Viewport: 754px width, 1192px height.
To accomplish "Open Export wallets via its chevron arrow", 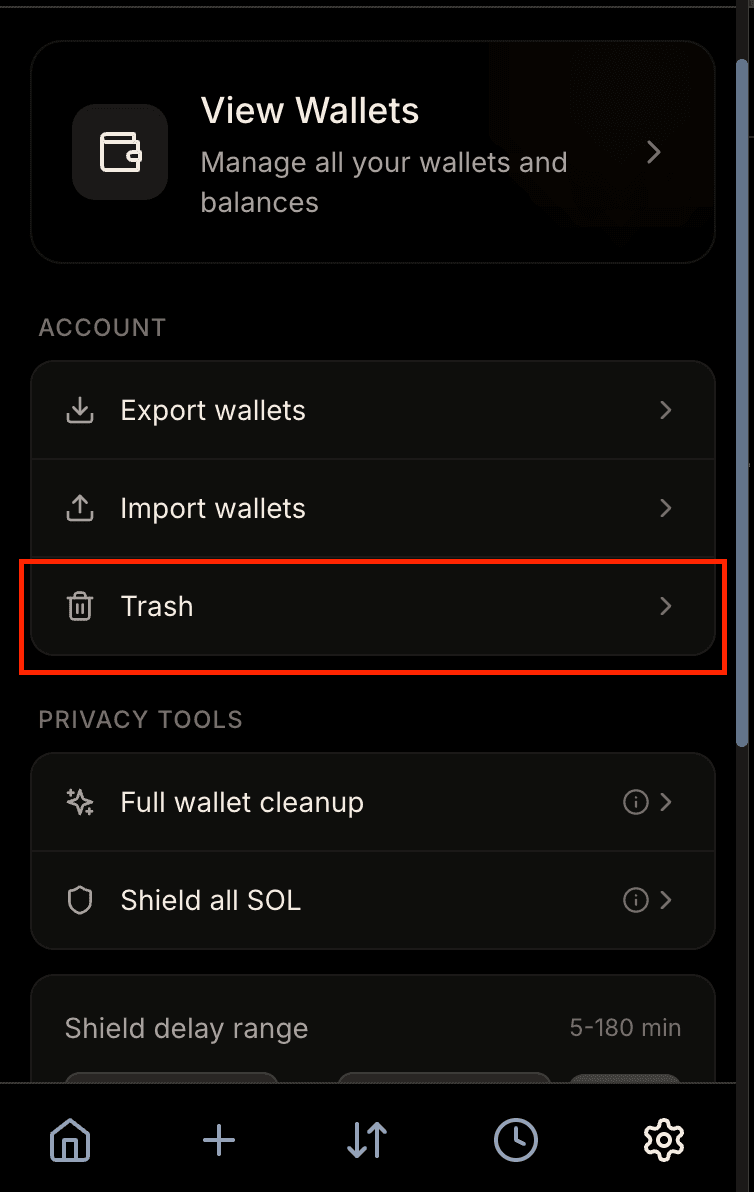I will (x=665, y=410).
